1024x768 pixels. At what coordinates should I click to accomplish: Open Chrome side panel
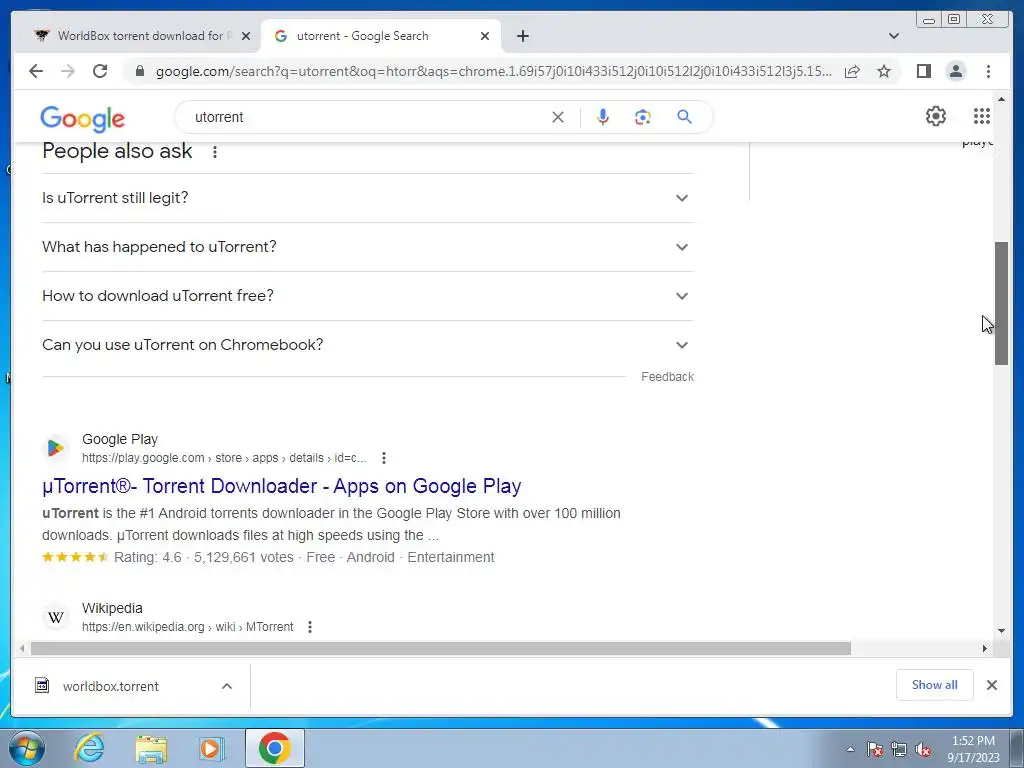pos(923,71)
